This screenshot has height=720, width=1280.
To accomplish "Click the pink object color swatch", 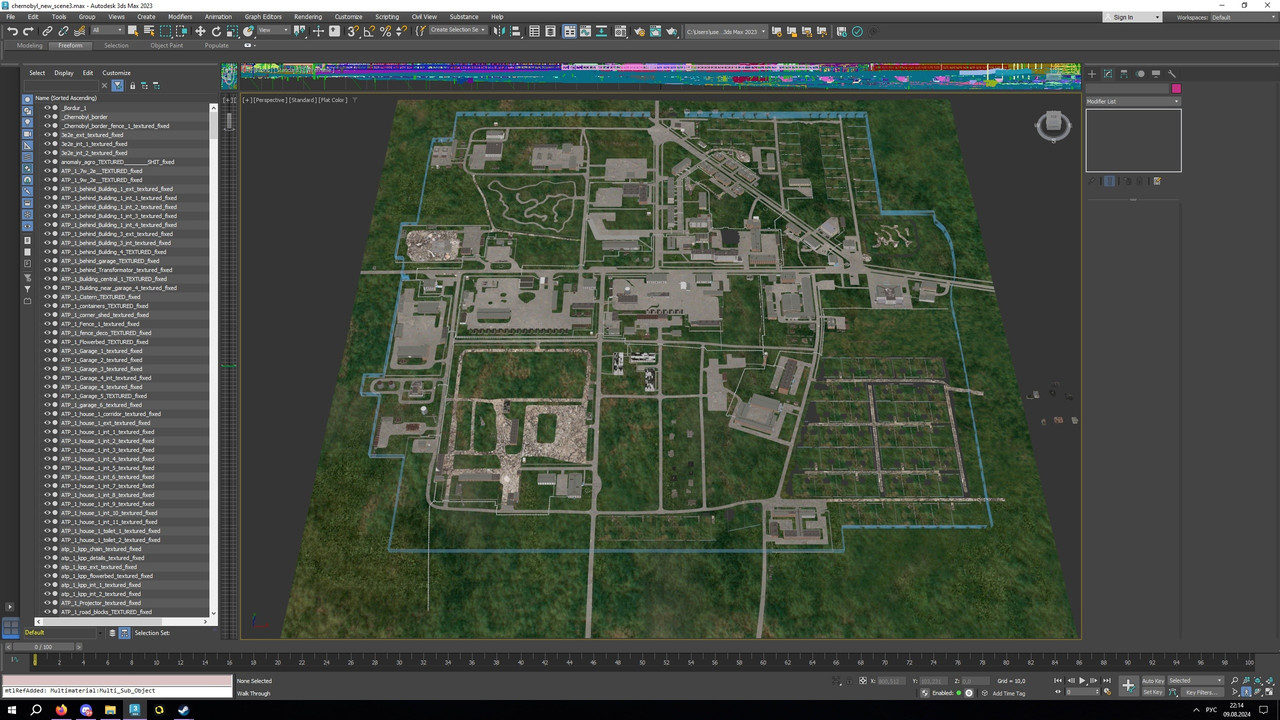I will point(1176,88).
